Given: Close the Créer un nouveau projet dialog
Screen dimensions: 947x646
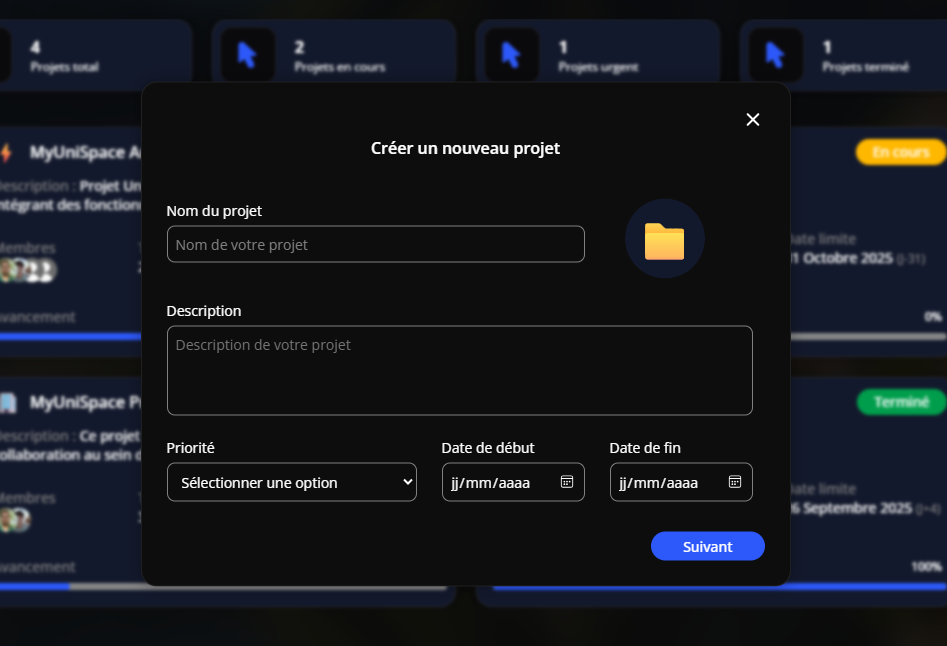Looking at the screenshot, I should (x=753, y=120).
